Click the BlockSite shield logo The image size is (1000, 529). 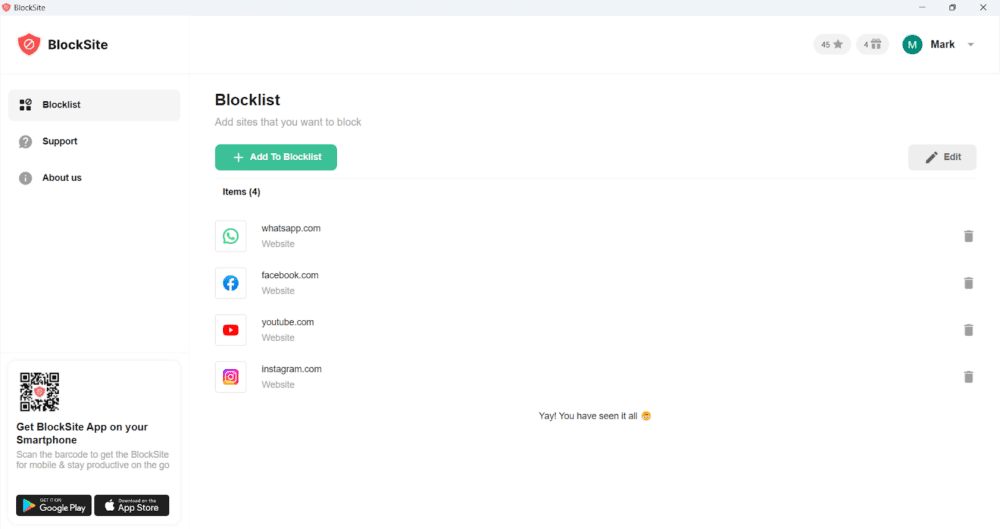29,45
